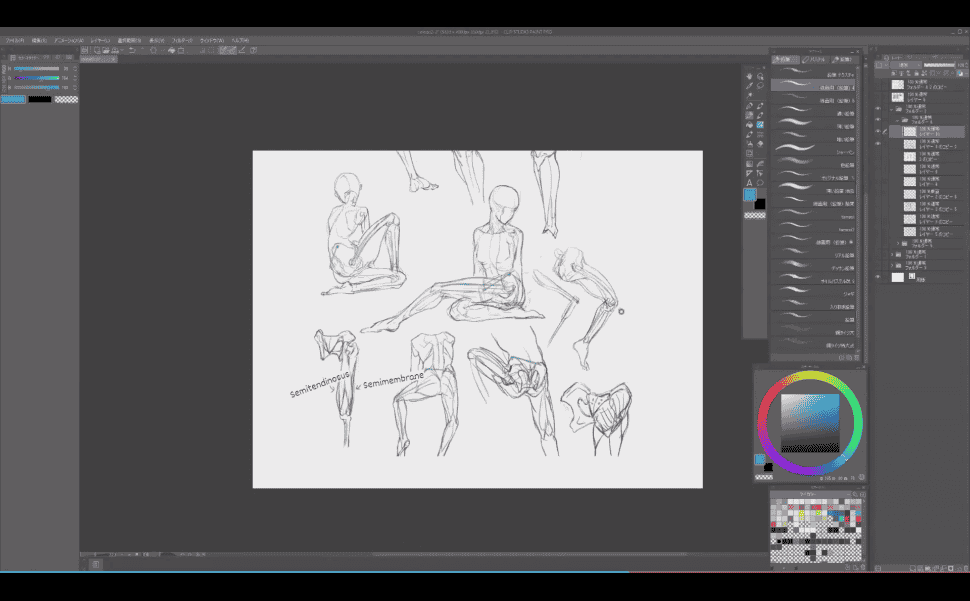Toggle visibility eye of paper layer
Screen dimensions: 970x601
pos(878,277)
